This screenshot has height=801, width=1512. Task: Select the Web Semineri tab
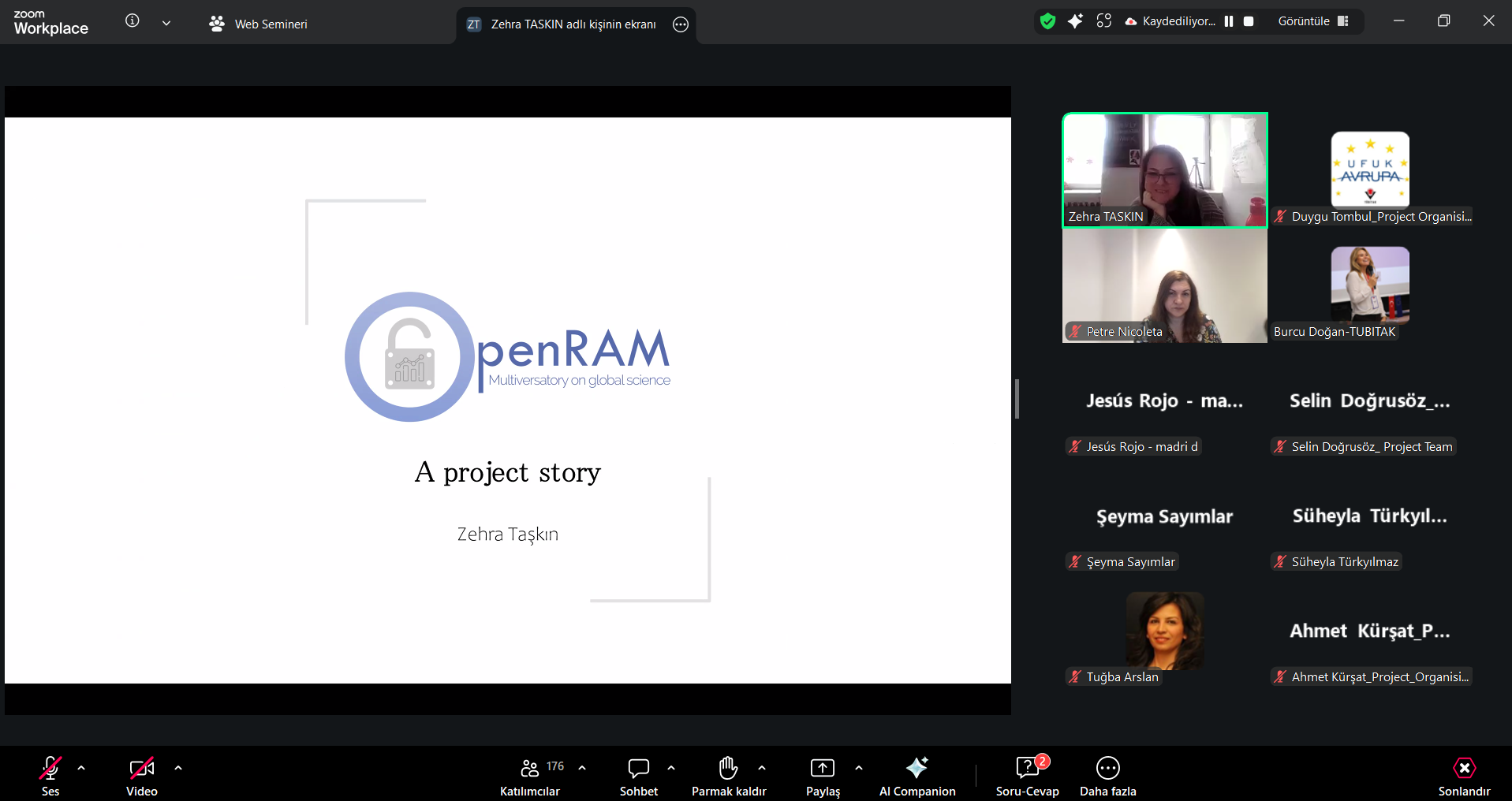(259, 24)
